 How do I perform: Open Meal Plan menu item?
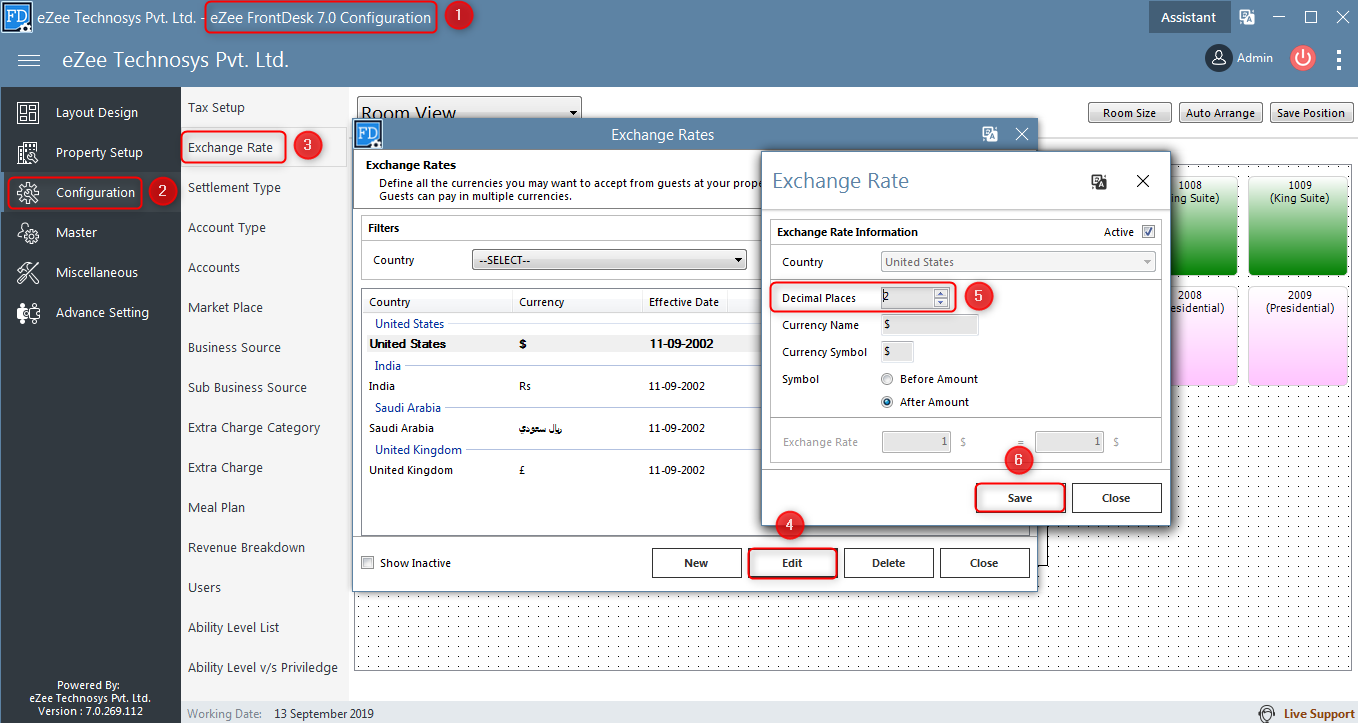tap(216, 508)
